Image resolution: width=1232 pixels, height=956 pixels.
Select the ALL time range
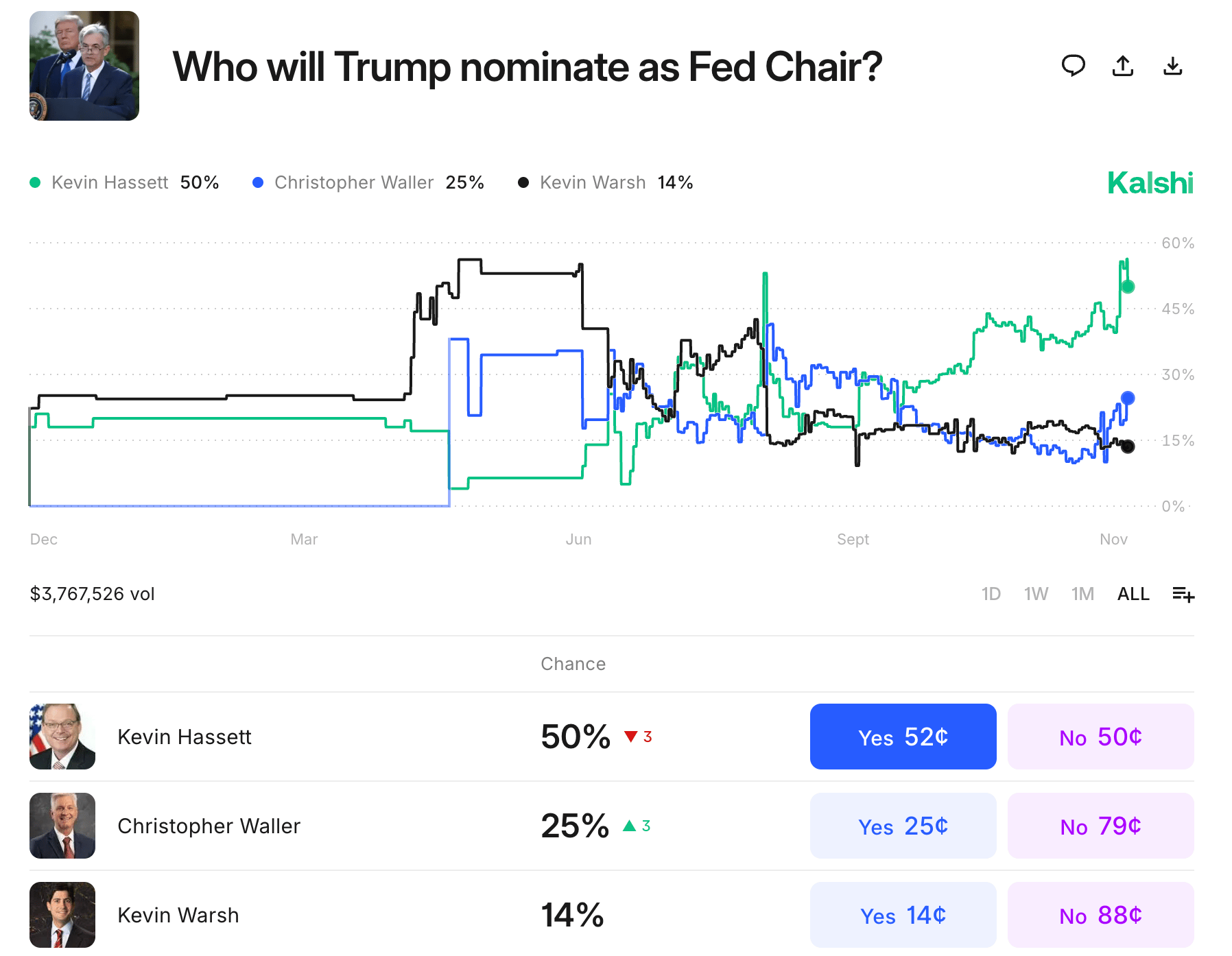(x=1133, y=594)
